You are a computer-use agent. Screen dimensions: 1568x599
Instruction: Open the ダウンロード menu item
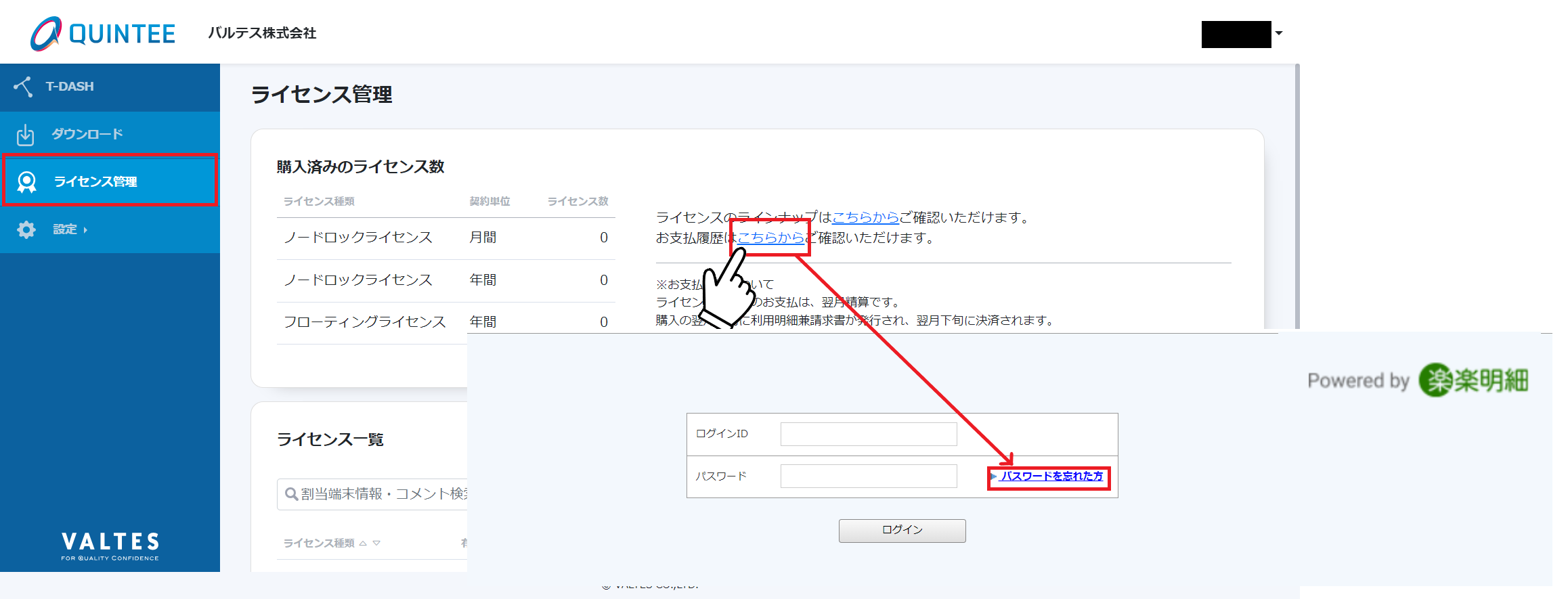tap(87, 135)
